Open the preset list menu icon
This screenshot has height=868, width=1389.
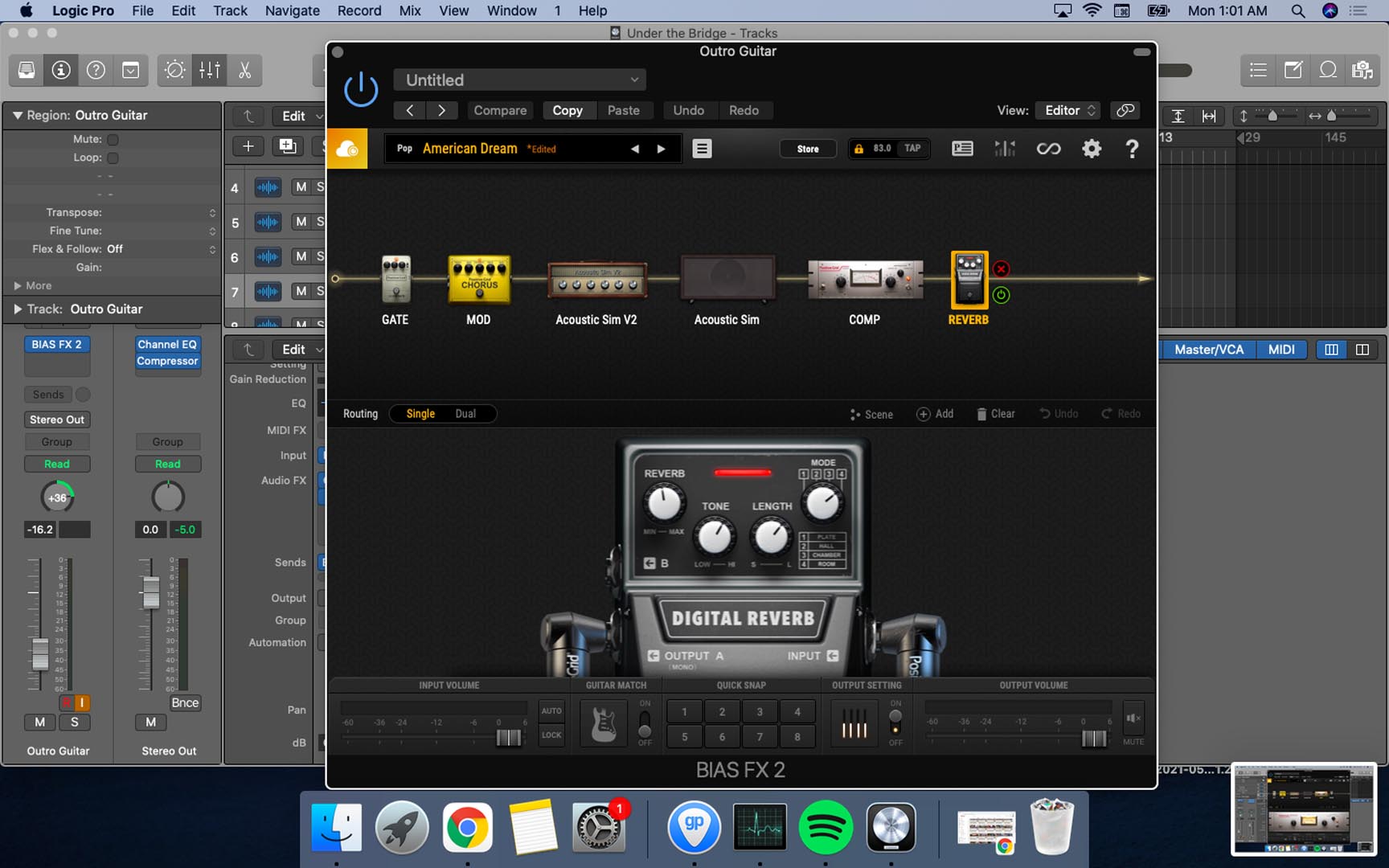pyautogui.click(x=702, y=149)
